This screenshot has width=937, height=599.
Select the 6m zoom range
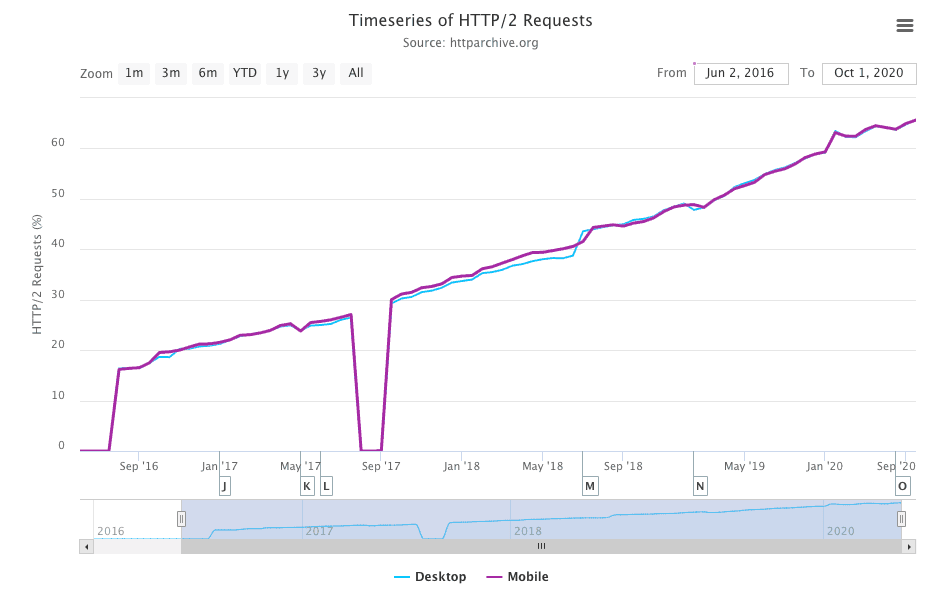point(207,73)
